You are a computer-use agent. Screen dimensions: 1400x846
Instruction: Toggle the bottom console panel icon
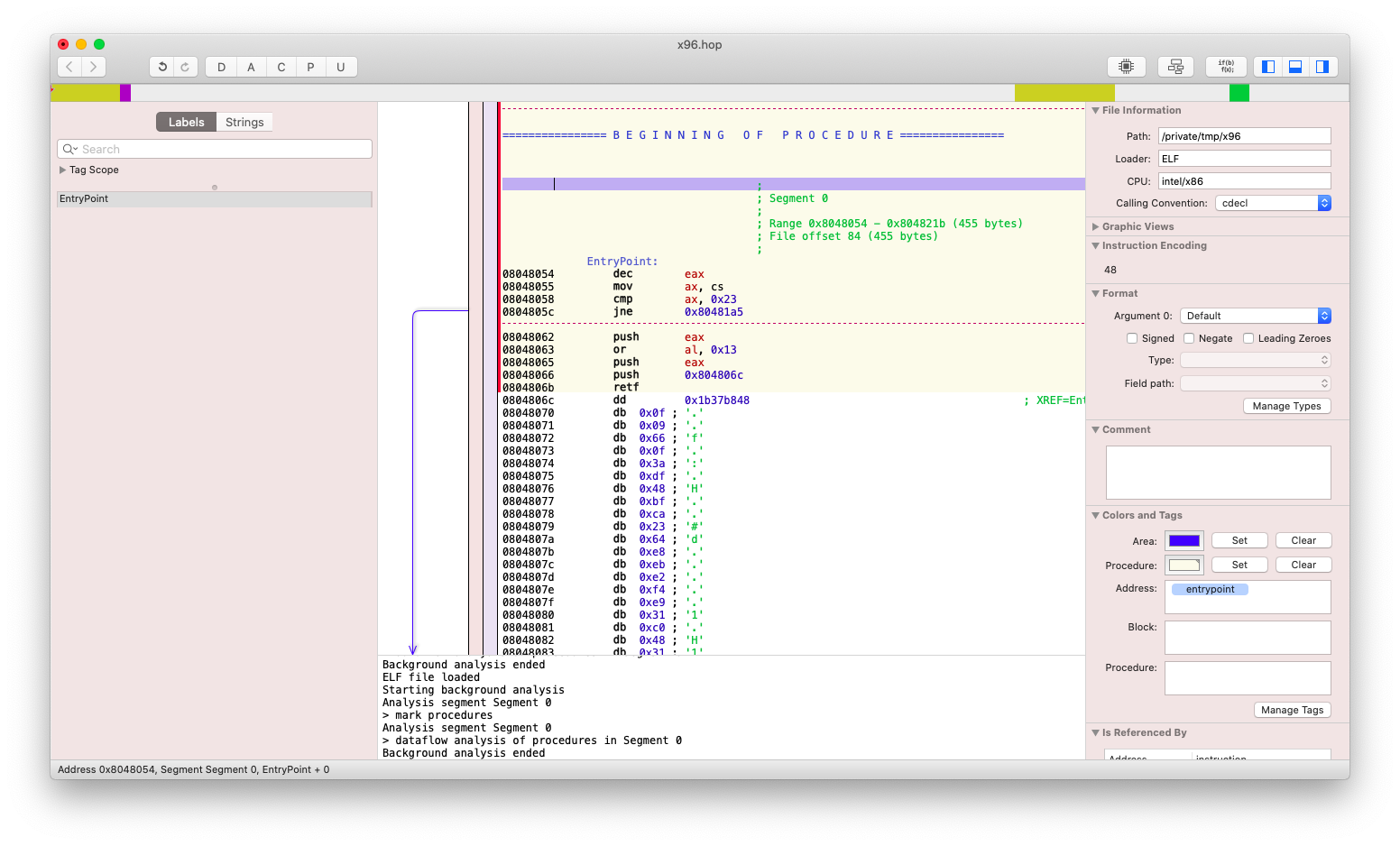click(x=1295, y=67)
